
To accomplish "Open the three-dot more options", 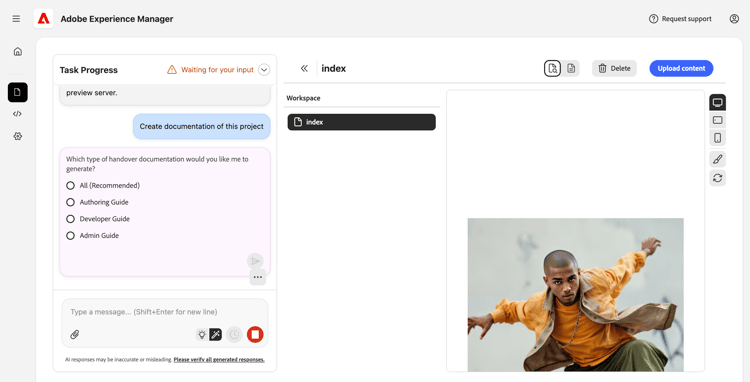I will coord(258,277).
